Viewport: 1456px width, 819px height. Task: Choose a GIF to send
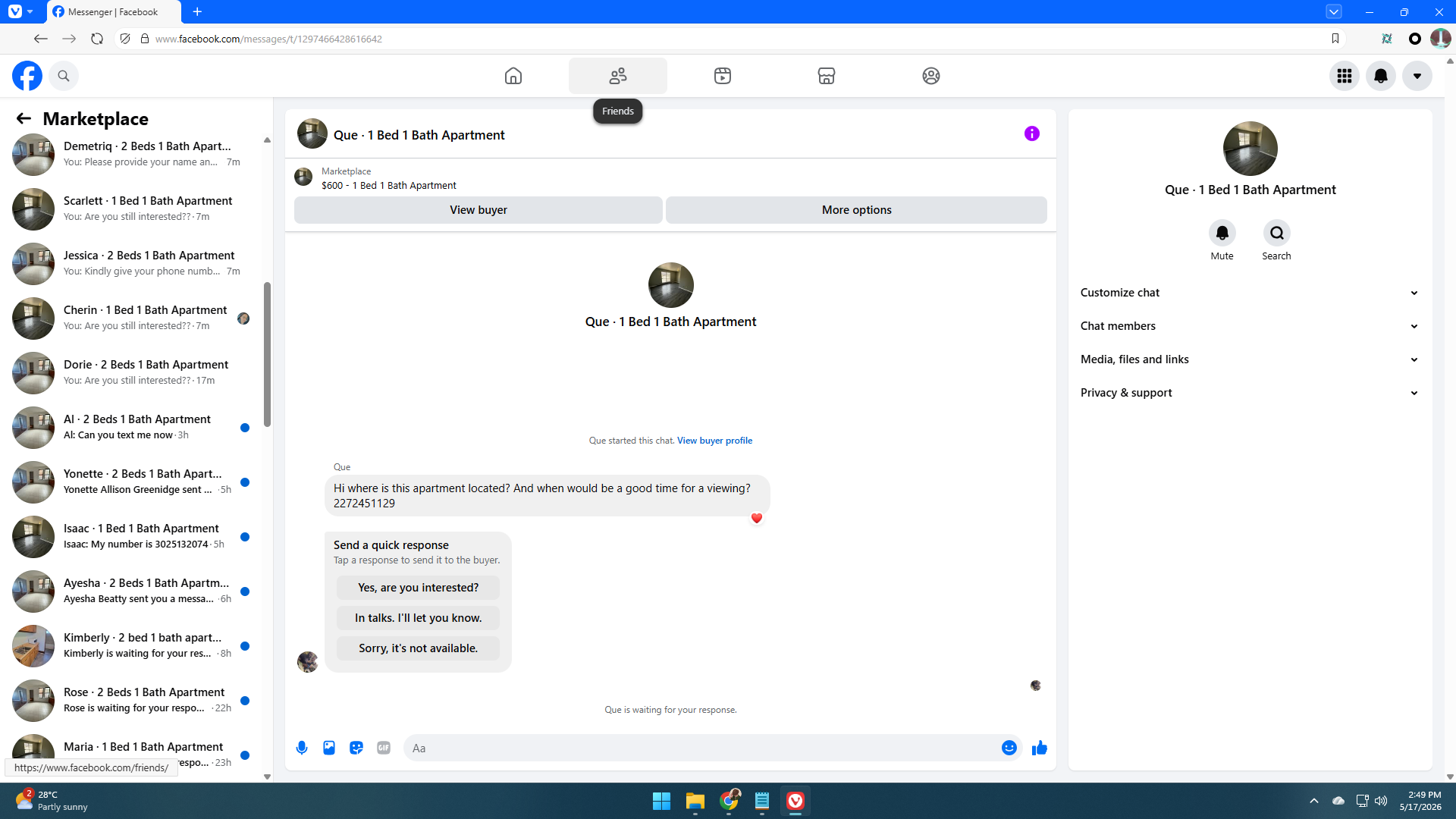pyautogui.click(x=384, y=748)
